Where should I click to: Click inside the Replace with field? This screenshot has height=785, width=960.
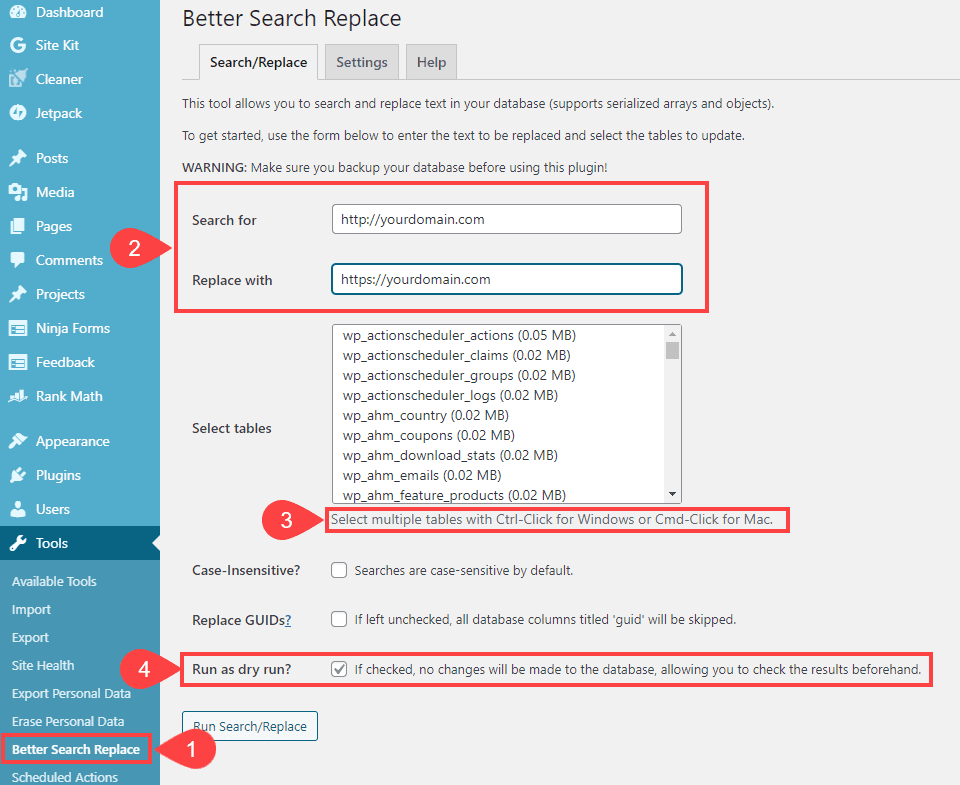506,279
